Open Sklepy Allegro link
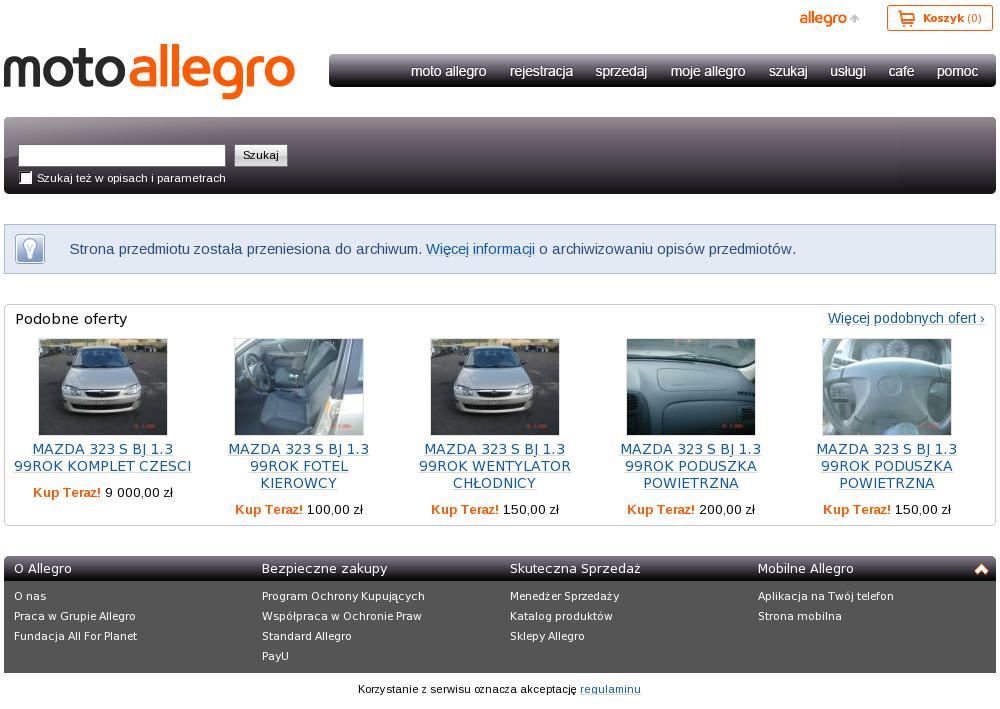 [x=547, y=636]
